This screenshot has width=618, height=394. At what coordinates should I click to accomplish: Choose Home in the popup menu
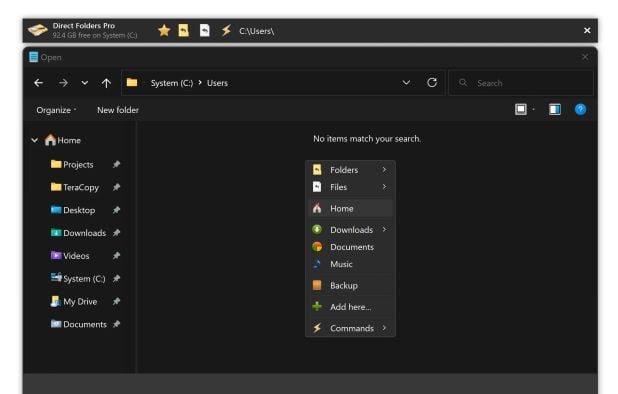[x=350, y=208]
